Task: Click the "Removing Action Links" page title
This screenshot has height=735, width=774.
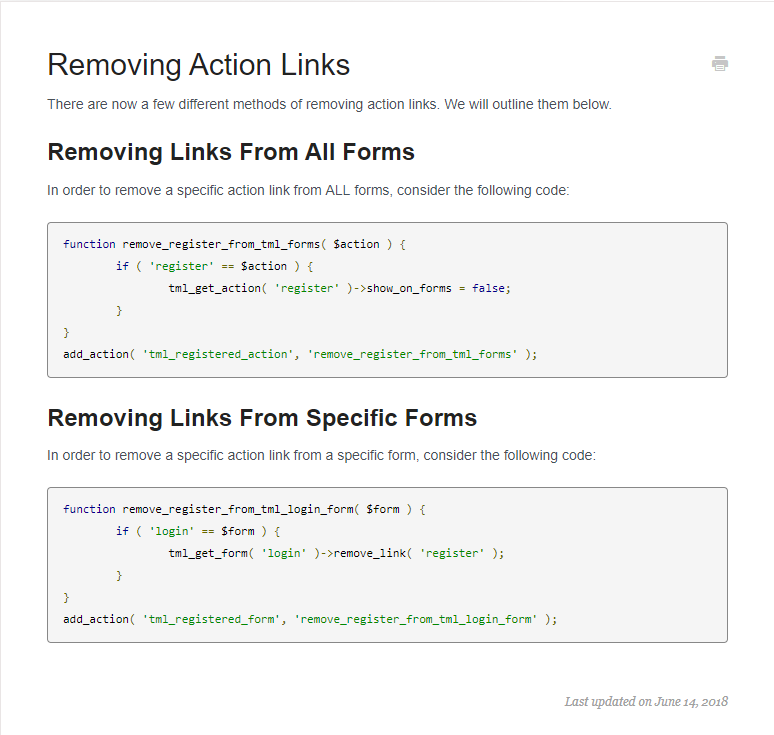Action: point(198,65)
